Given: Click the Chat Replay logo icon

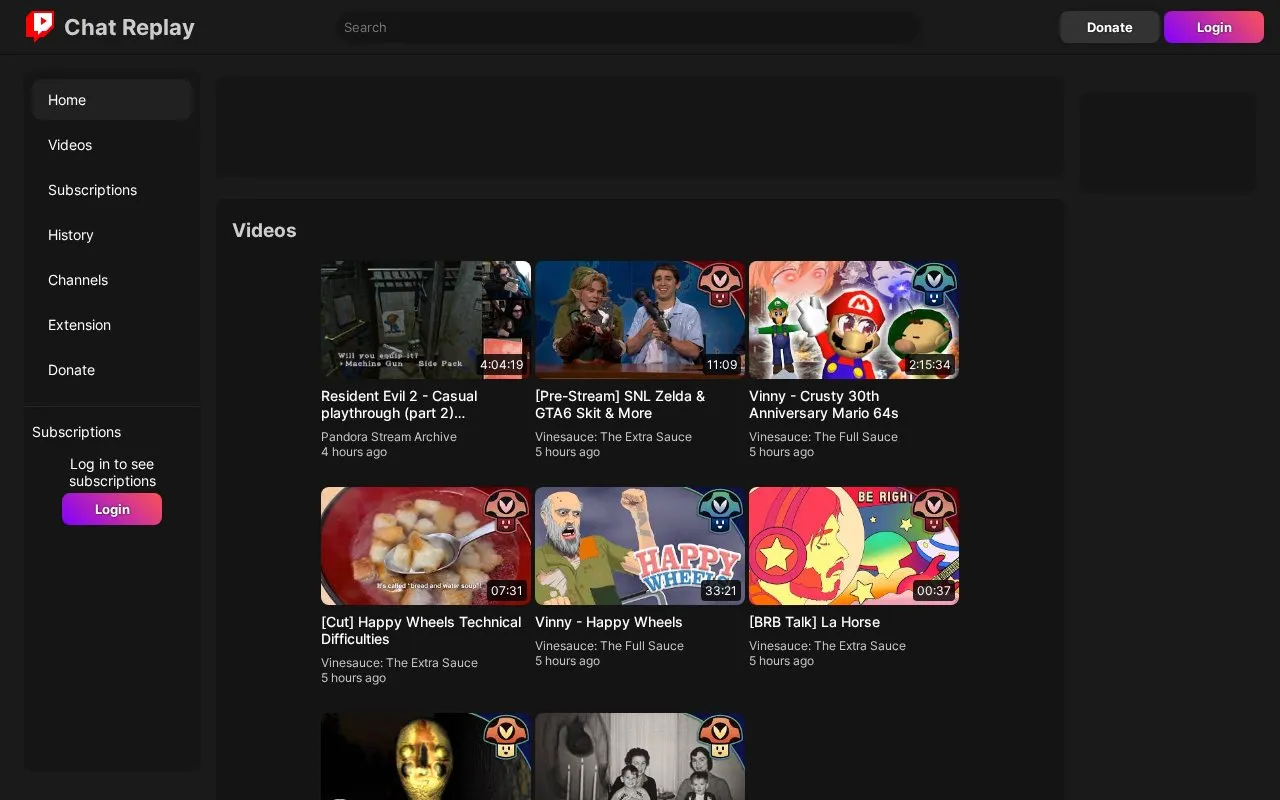Looking at the screenshot, I should point(40,26).
